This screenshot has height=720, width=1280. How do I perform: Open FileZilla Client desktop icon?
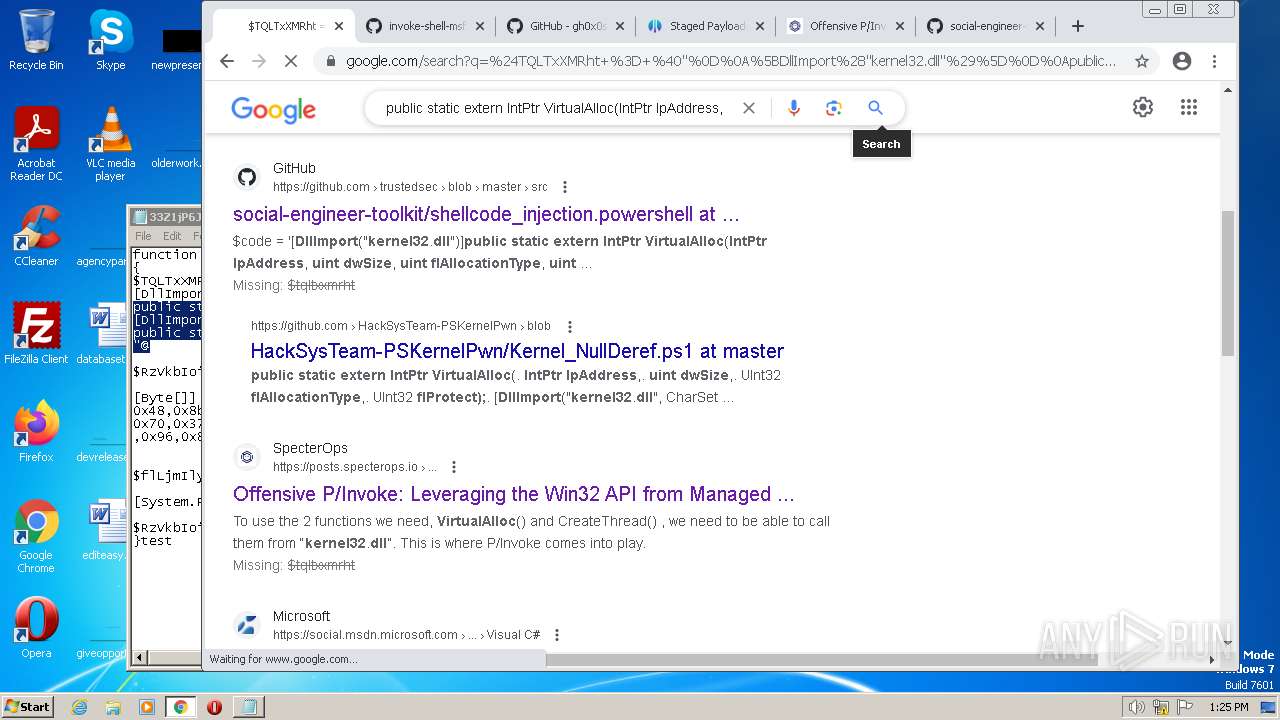click(x=36, y=334)
